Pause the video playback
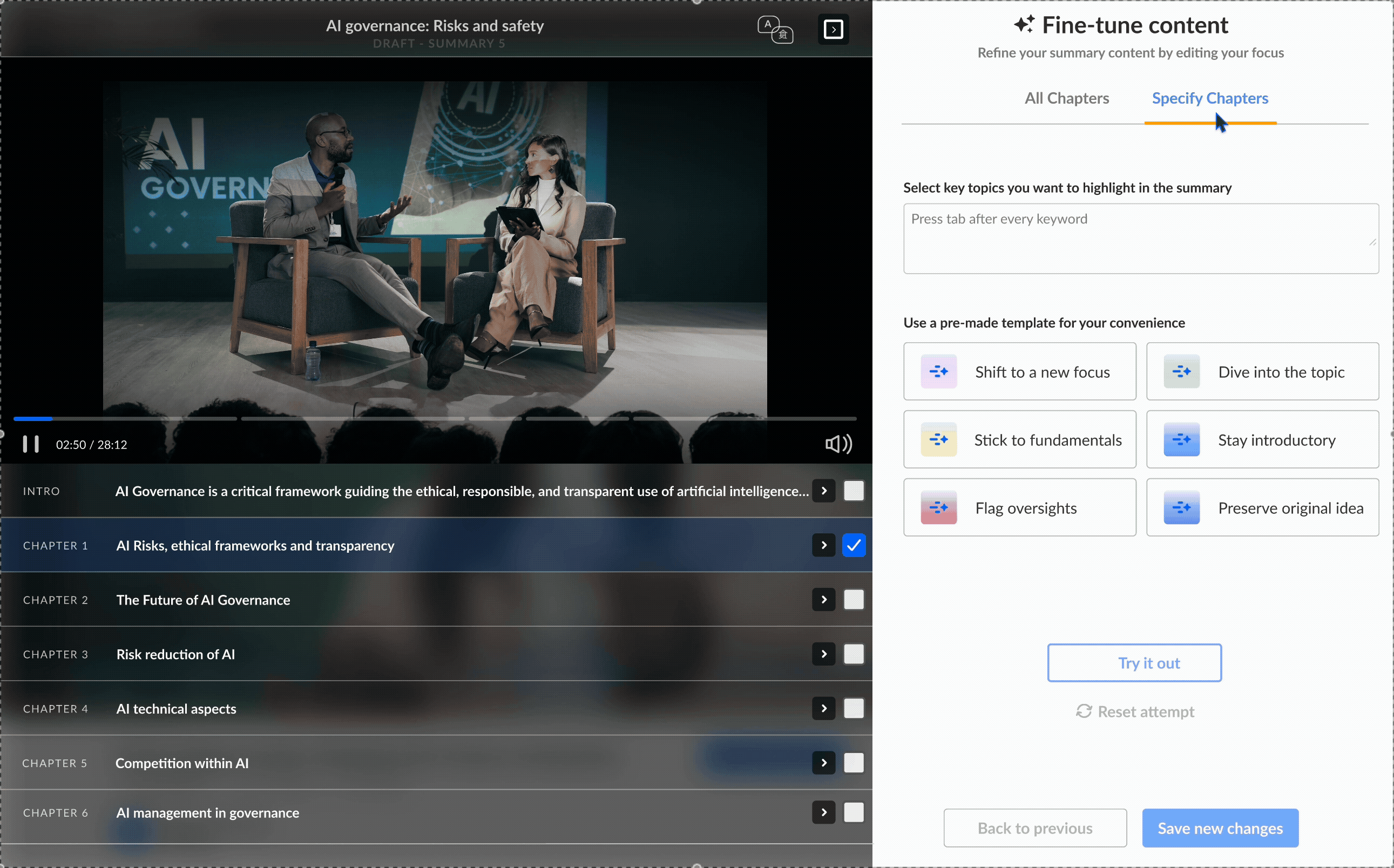Screen dimensions: 1394x868 coord(30,444)
